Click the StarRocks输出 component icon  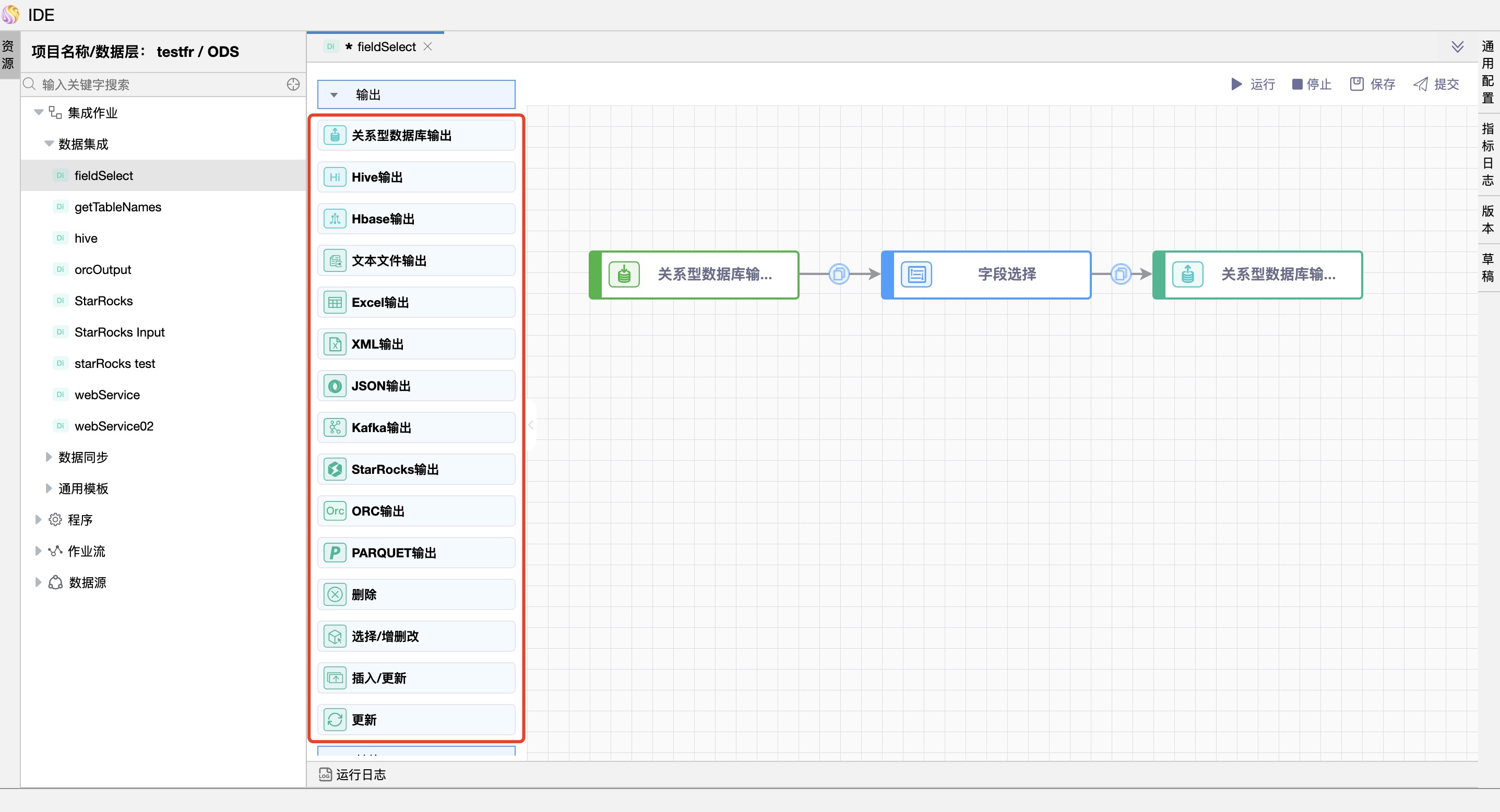[x=335, y=469]
